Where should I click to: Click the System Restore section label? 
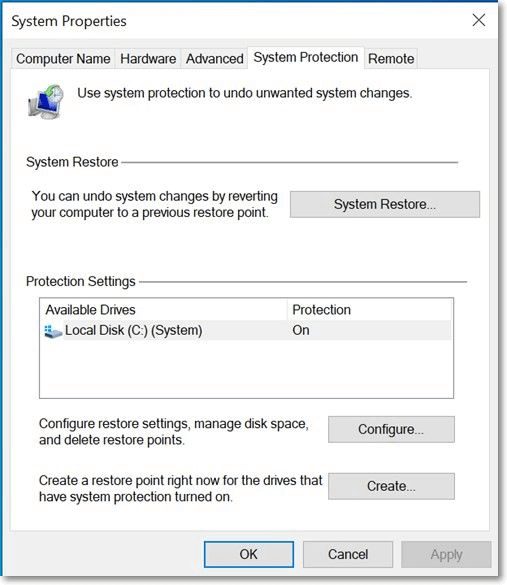click(x=72, y=162)
